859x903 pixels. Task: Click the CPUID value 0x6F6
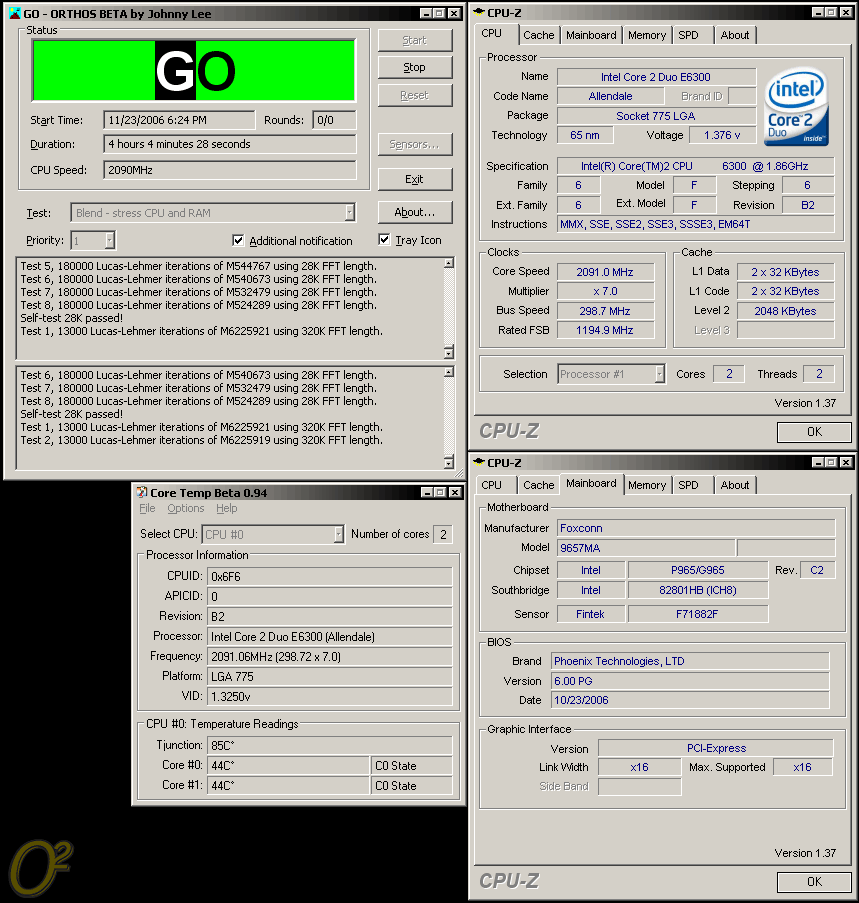[329, 576]
